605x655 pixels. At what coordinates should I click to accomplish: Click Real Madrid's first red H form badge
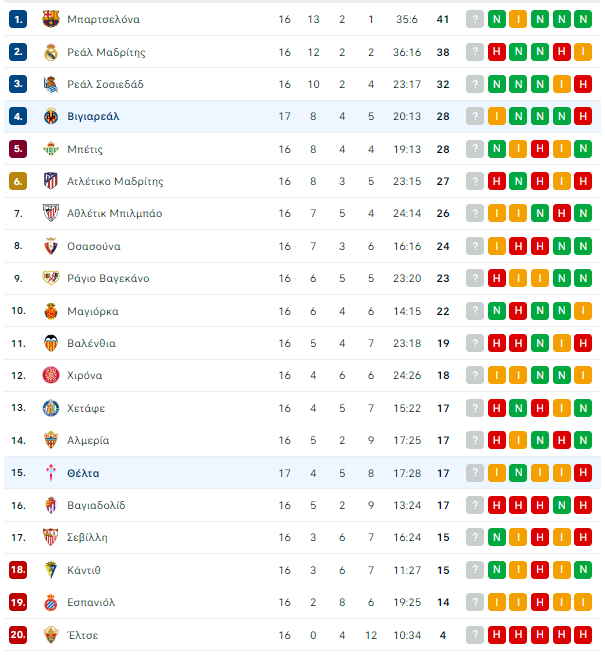pos(497,52)
